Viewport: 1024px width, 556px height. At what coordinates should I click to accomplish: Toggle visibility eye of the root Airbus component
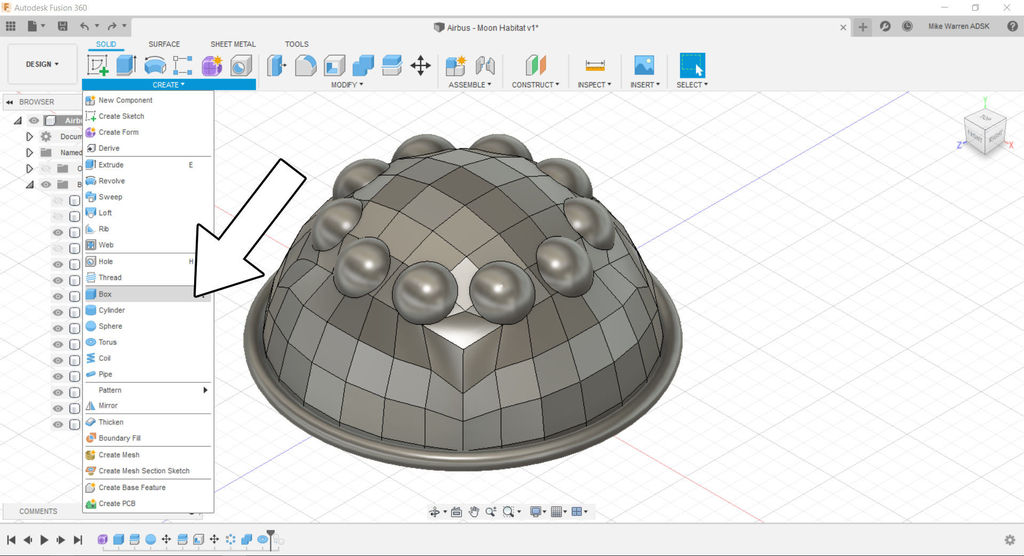(x=34, y=120)
